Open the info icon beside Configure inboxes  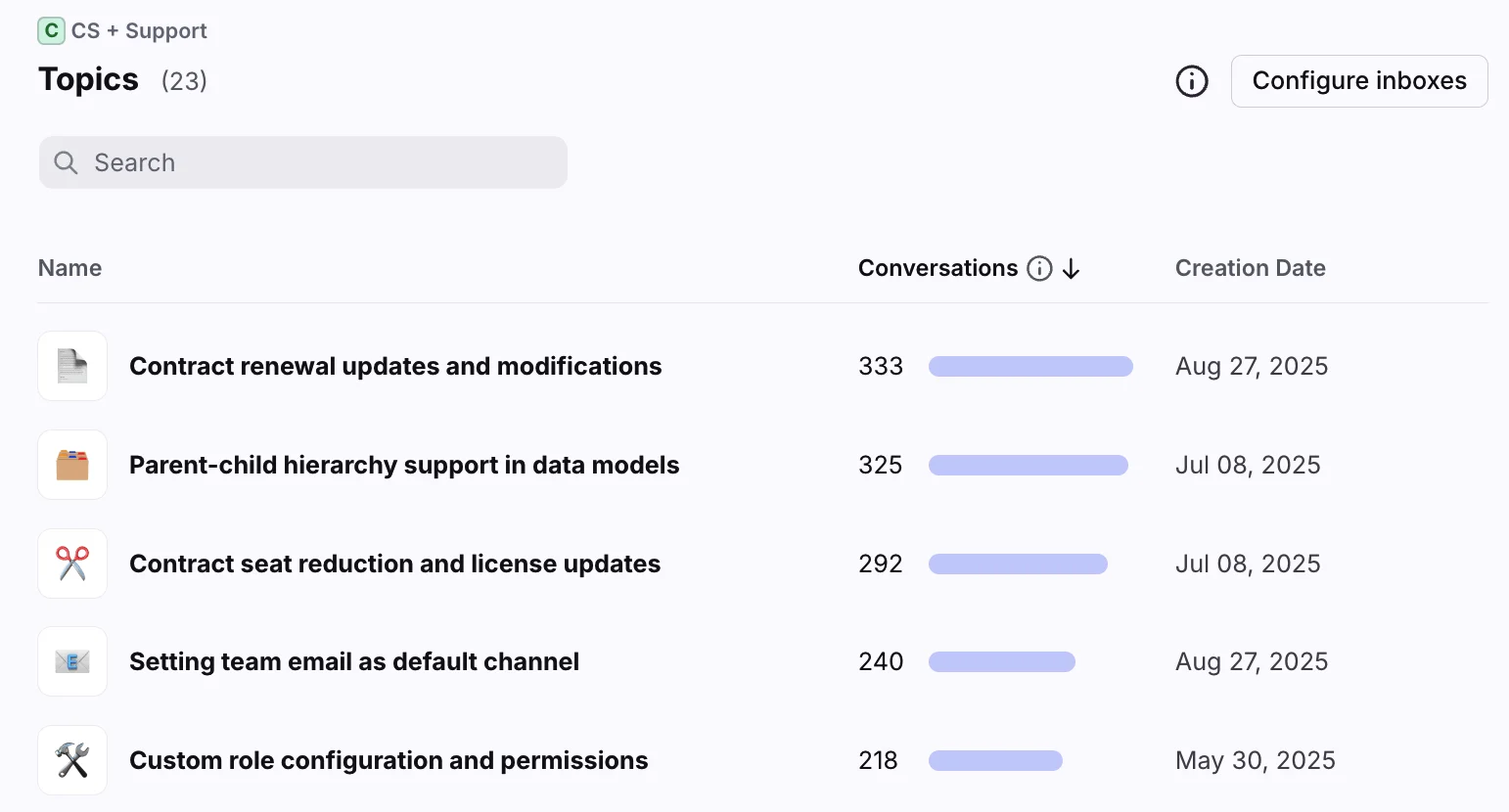[x=1191, y=81]
